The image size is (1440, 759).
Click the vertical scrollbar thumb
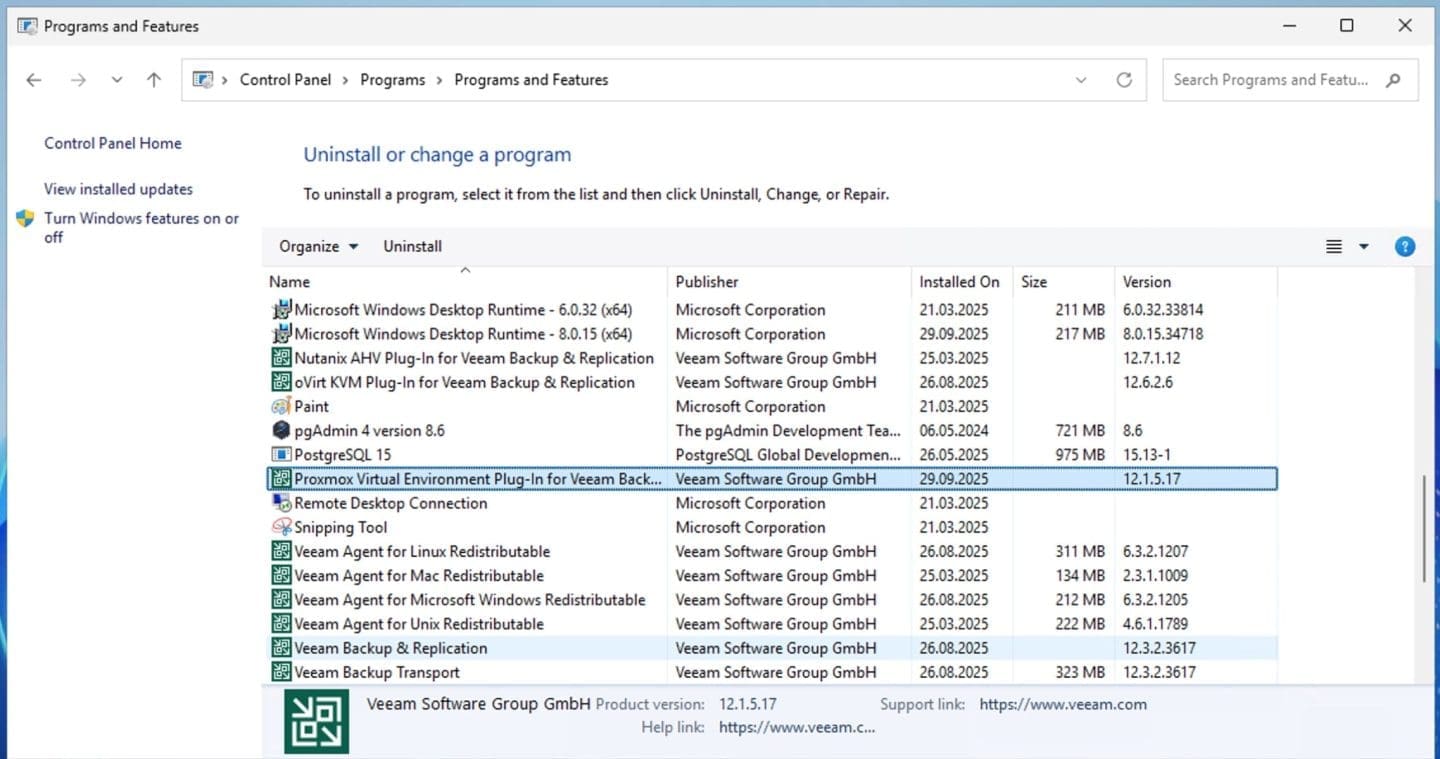coord(1424,529)
